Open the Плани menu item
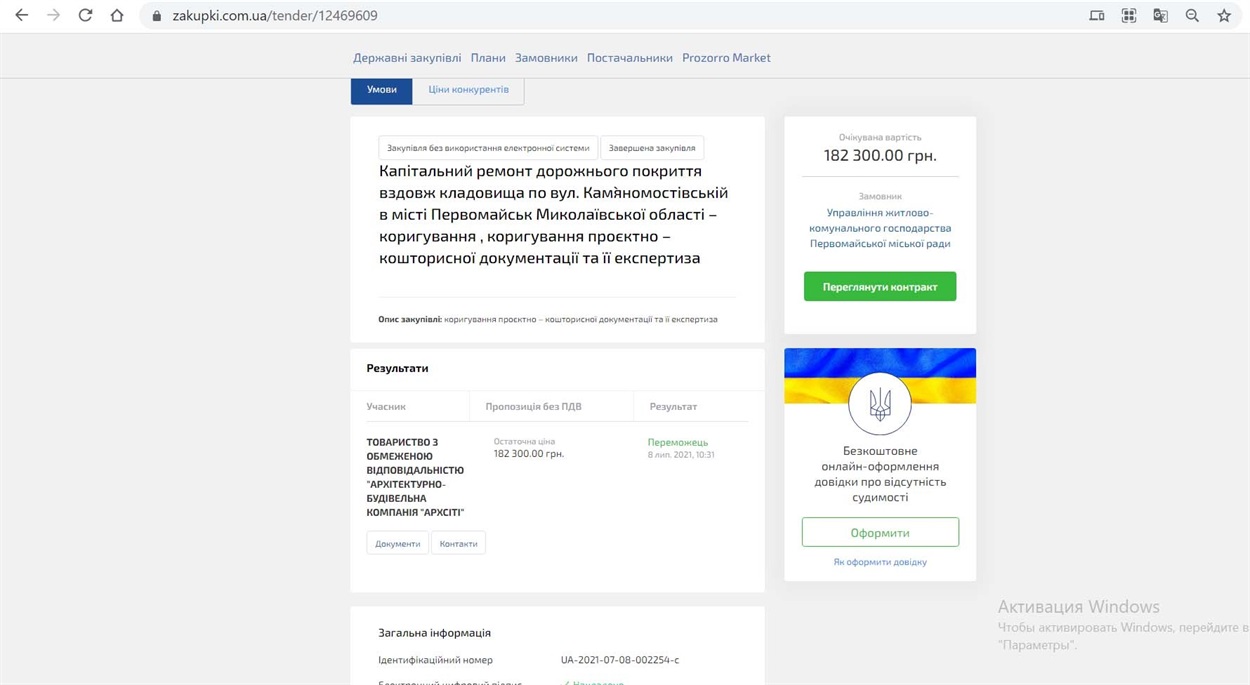The width and height of the screenshot is (1250, 685). click(488, 58)
